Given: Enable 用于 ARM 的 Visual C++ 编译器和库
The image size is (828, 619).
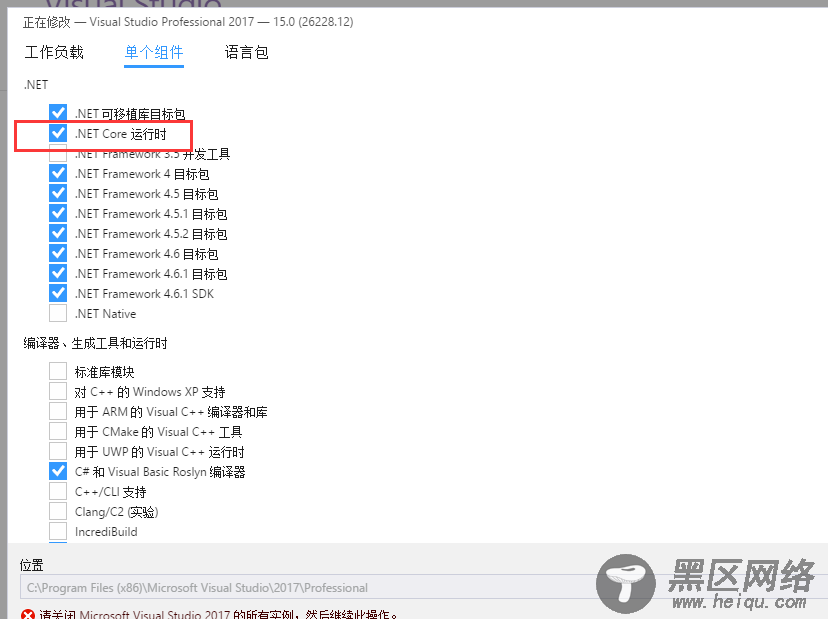Looking at the screenshot, I should click(x=58, y=411).
